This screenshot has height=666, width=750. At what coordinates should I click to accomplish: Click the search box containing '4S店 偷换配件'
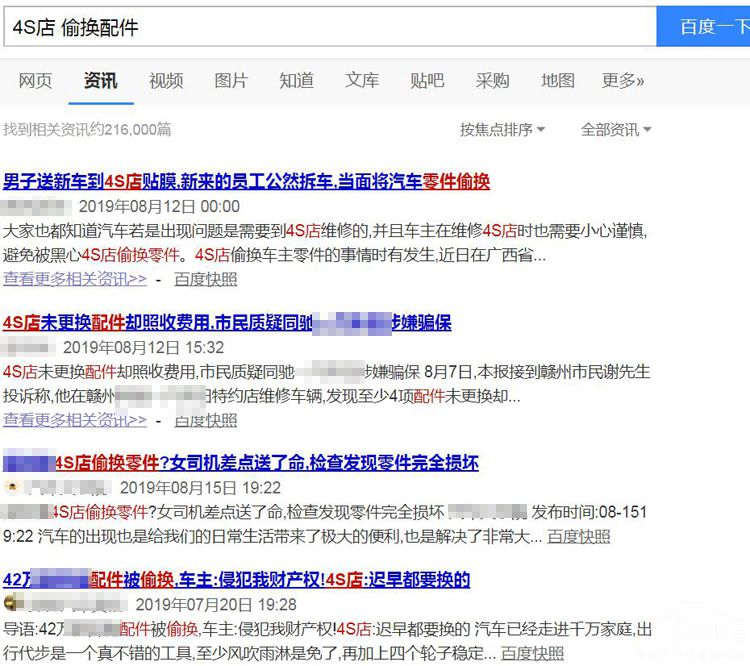(x=328, y=27)
